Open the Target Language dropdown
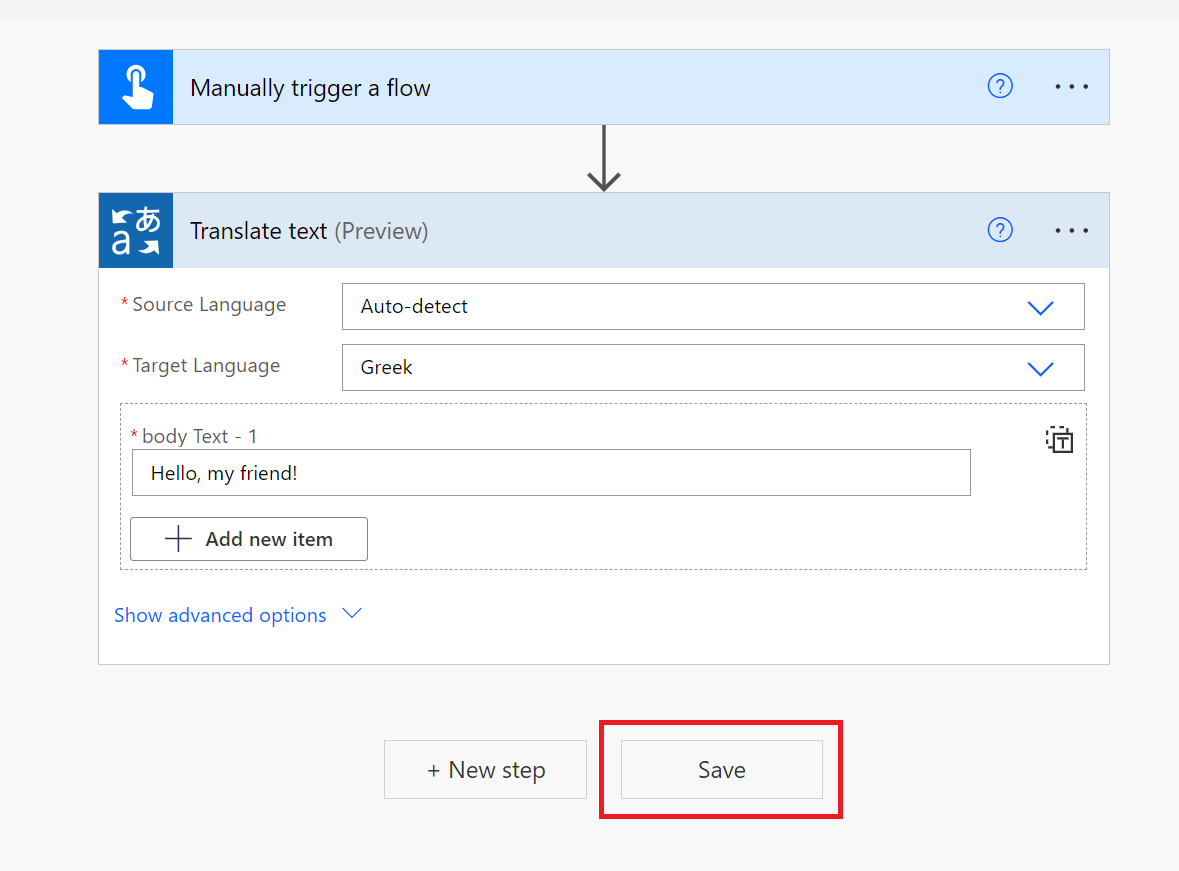This screenshot has height=871, width=1179. click(x=1040, y=367)
